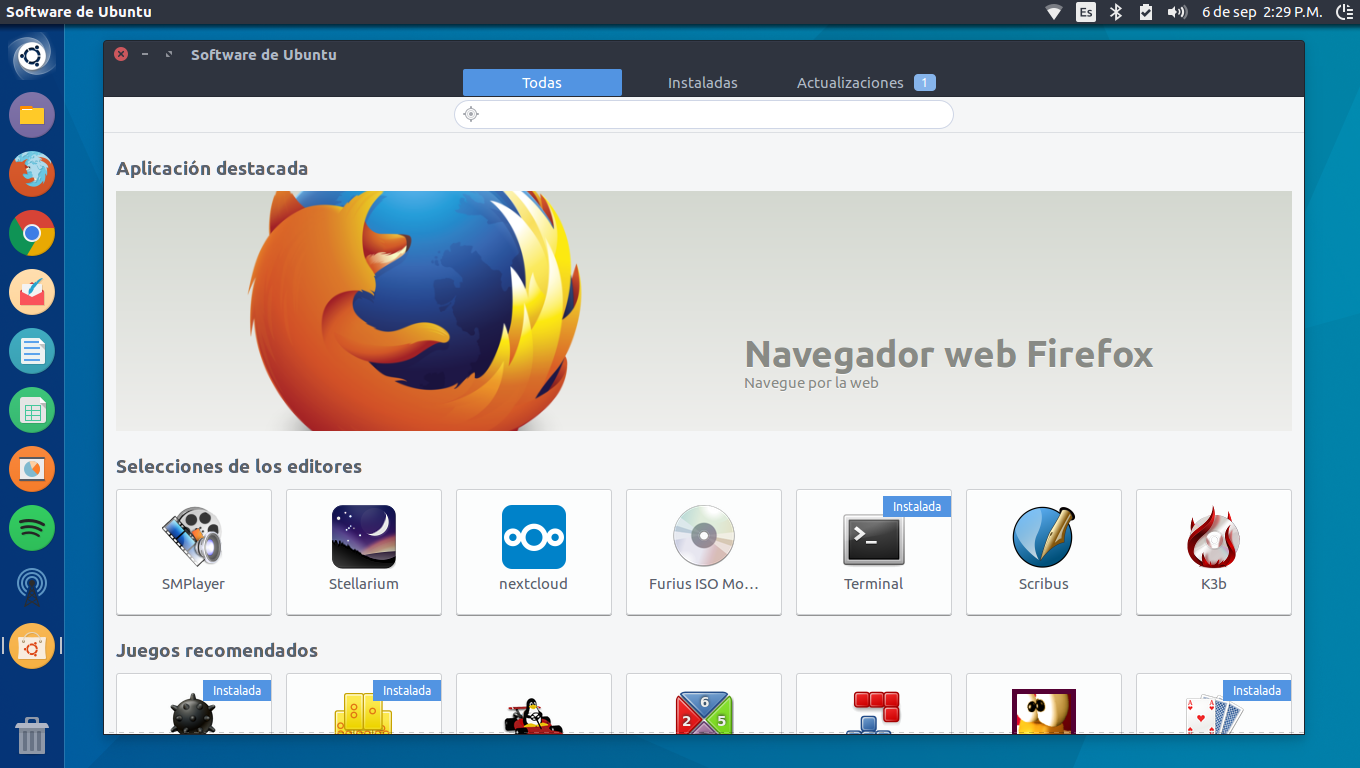Open the Es keyboard layout indicator
This screenshot has height=768, width=1360.
point(1086,12)
